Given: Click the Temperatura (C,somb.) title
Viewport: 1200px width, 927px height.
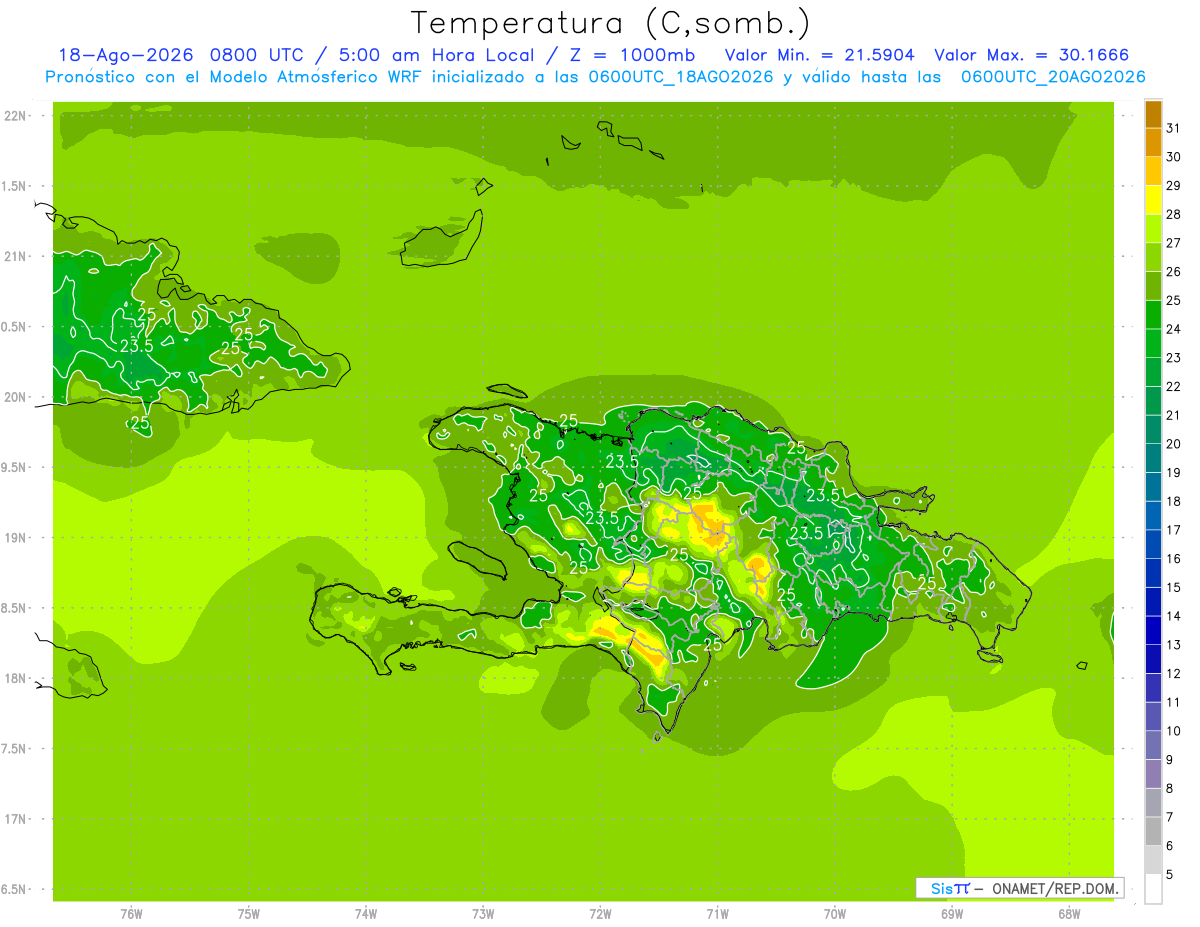Looking at the screenshot, I should (610, 23).
